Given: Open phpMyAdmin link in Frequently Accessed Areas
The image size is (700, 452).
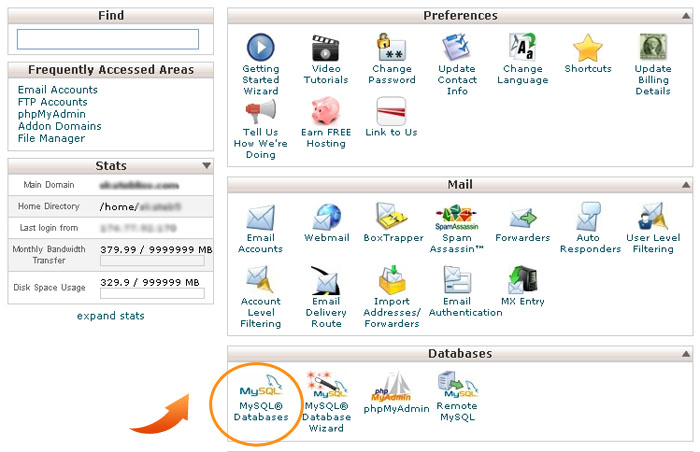Looking at the screenshot, I should pyautogui.click(x=52, y=114).
